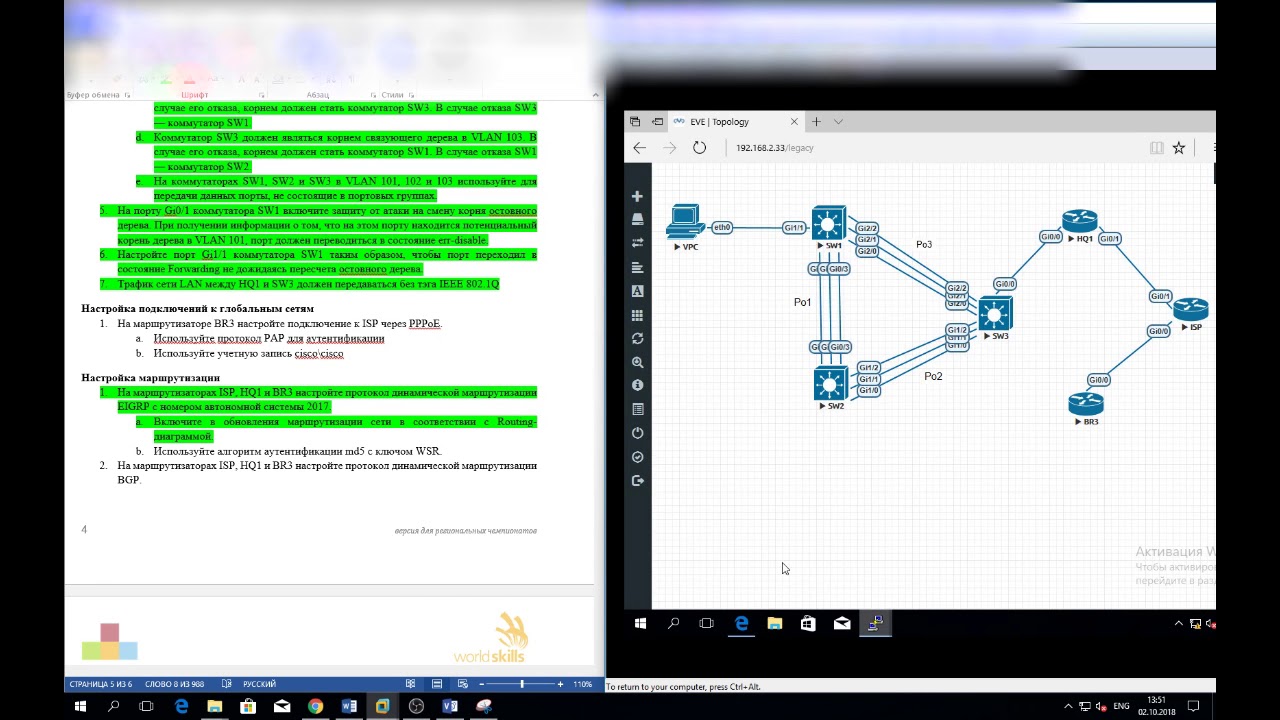Switch to Read Mode view in Word
Viewport: 1280px width, 720px height.
point(411,684)
